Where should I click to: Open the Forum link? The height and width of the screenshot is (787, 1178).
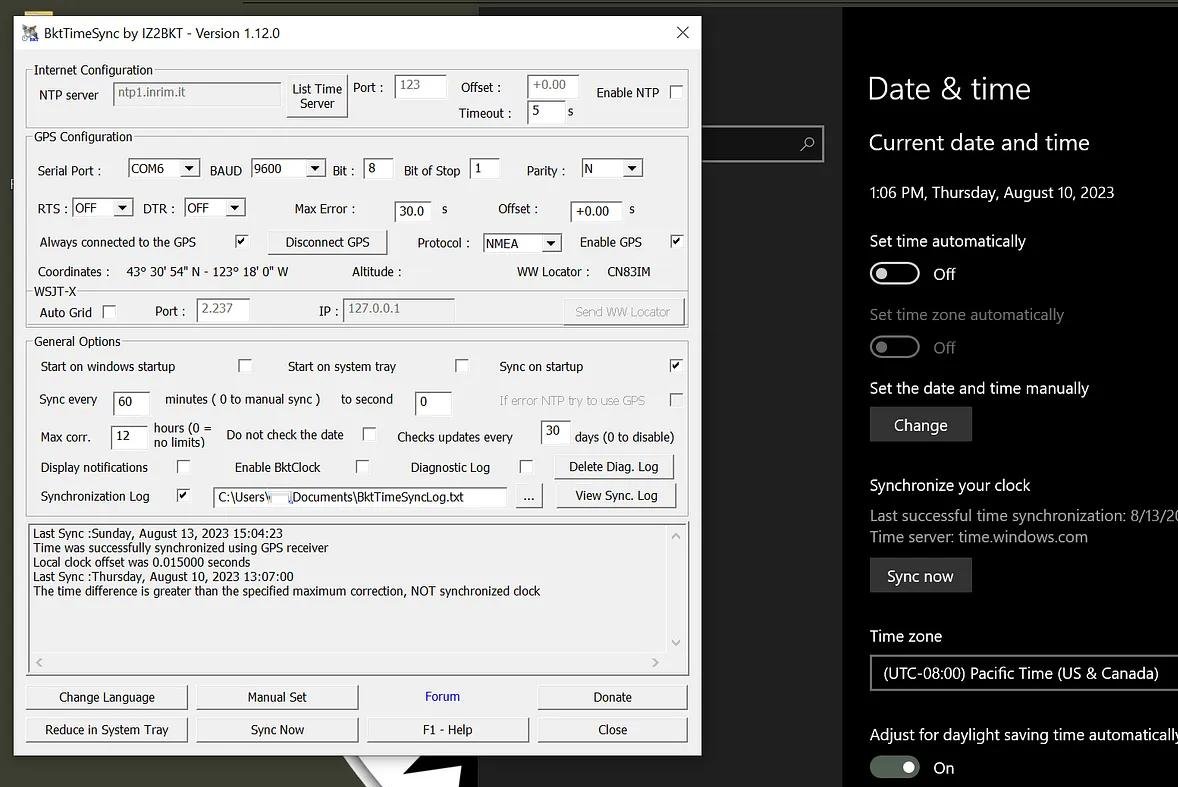point(443,696)
